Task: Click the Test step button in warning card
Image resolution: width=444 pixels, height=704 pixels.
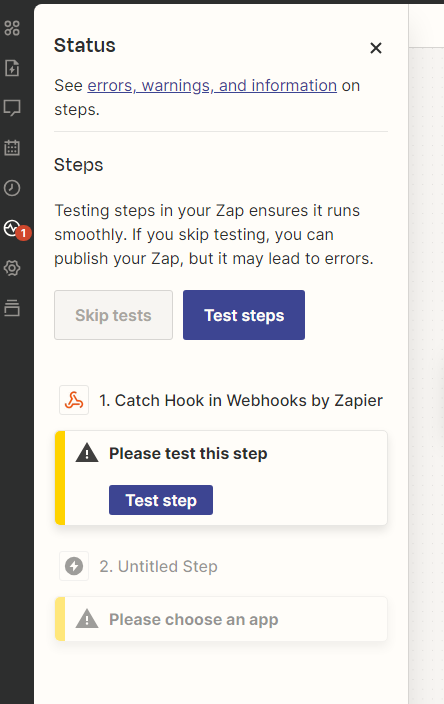Action: pyautogui.click(x=161, y=500)
